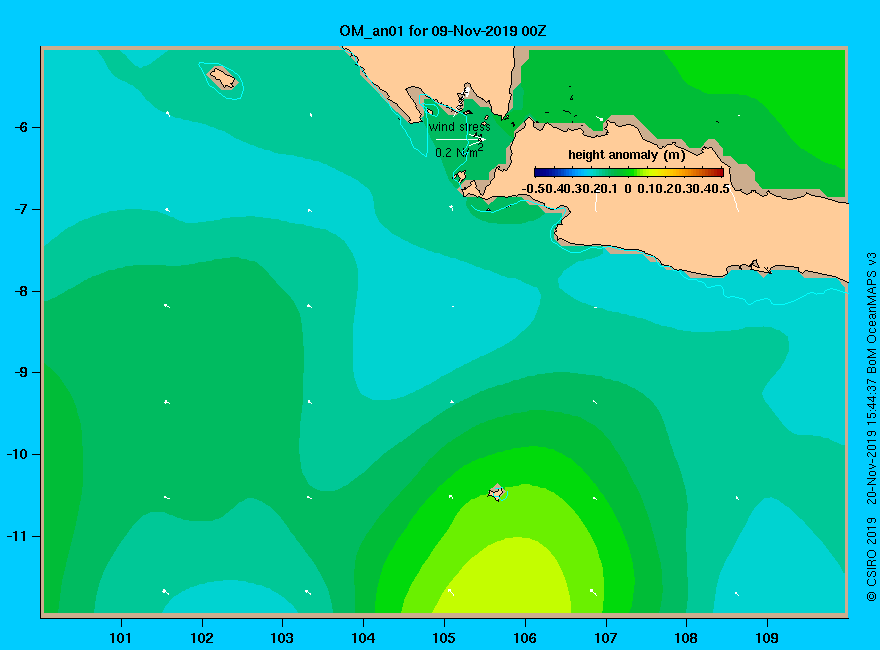Click longitude label 109 on the x-axis

tap(767, 638)
